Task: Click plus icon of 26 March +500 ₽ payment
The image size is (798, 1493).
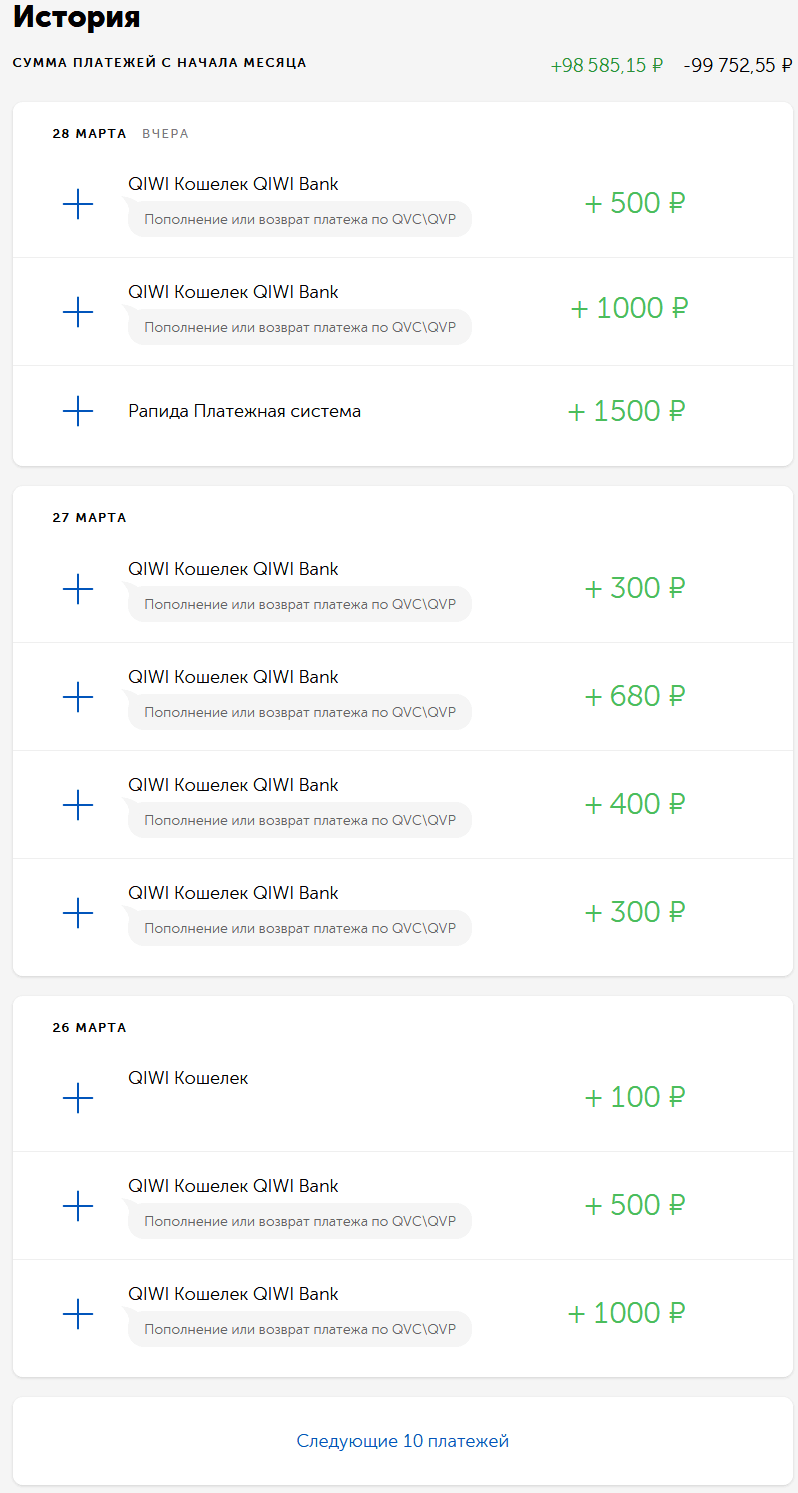Action: click(78, 1205)
